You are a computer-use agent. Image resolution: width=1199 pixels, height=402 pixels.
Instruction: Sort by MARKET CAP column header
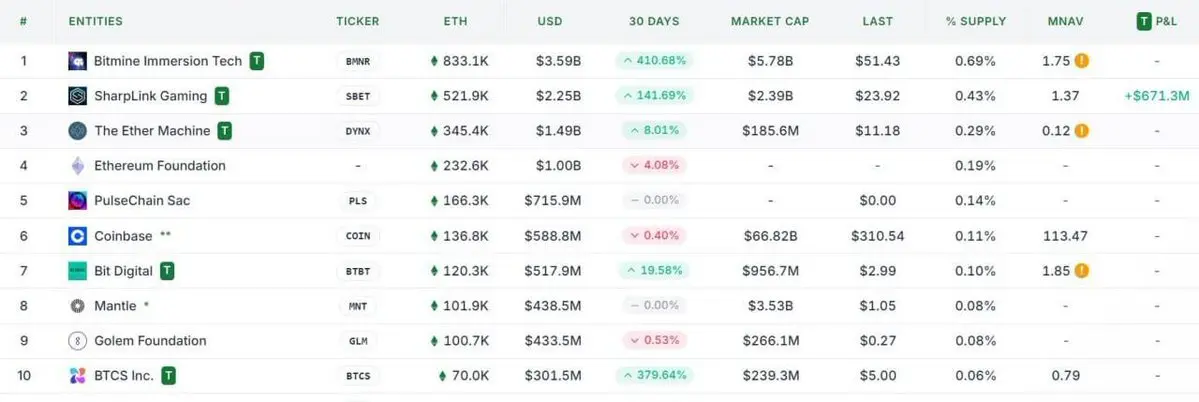click(770, 21)
